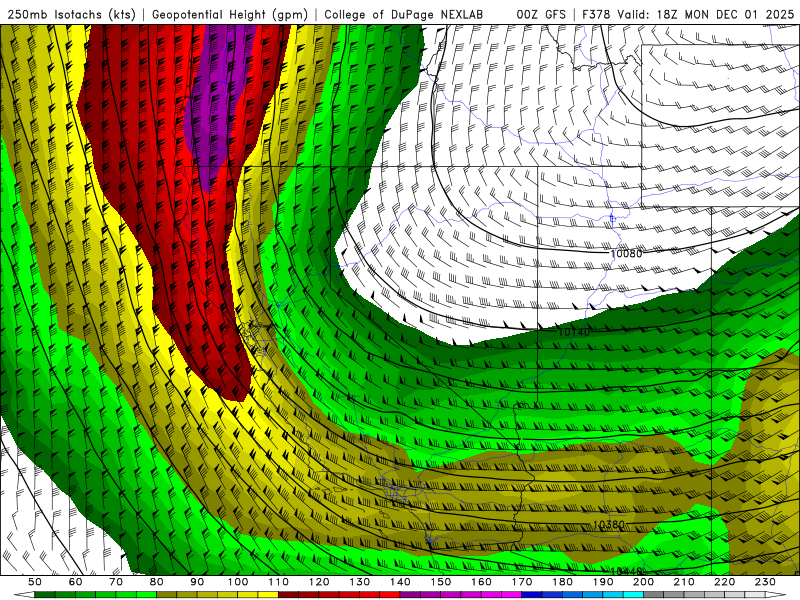Click the 210 value on the color scale
Image resolution: width=800 pixels, height=600 pixels.
pyautogui.click(x=684, y=582)
